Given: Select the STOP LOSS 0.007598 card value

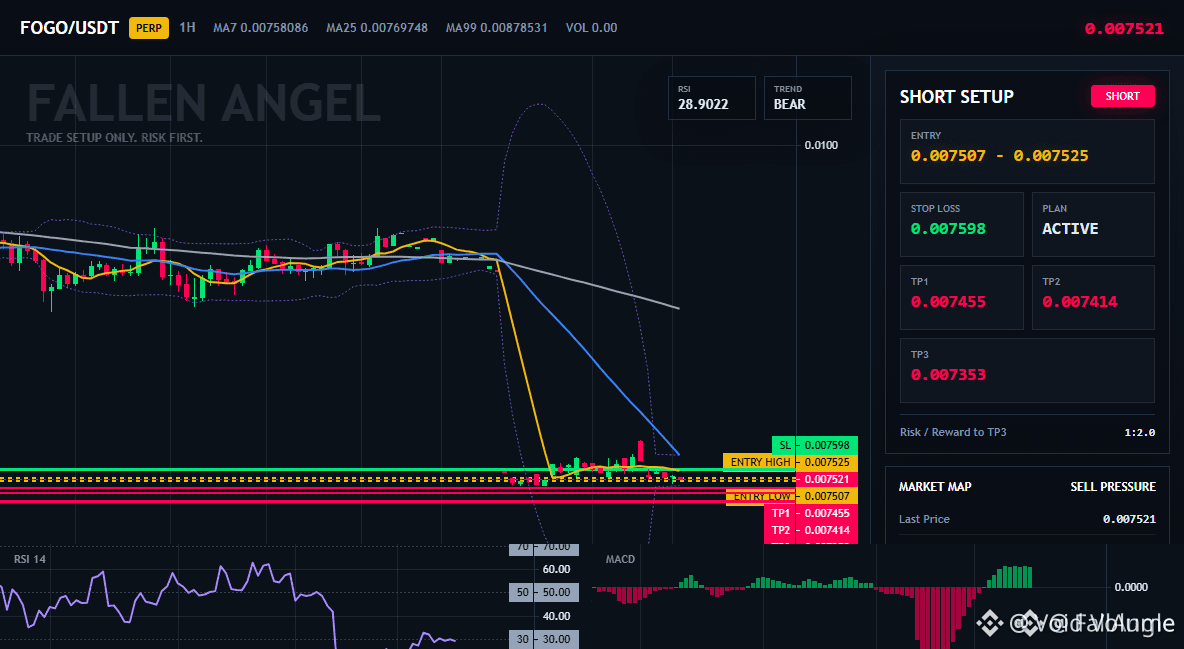Looking at the screenshot, I should pyautogui.click(x=948, y=228).
